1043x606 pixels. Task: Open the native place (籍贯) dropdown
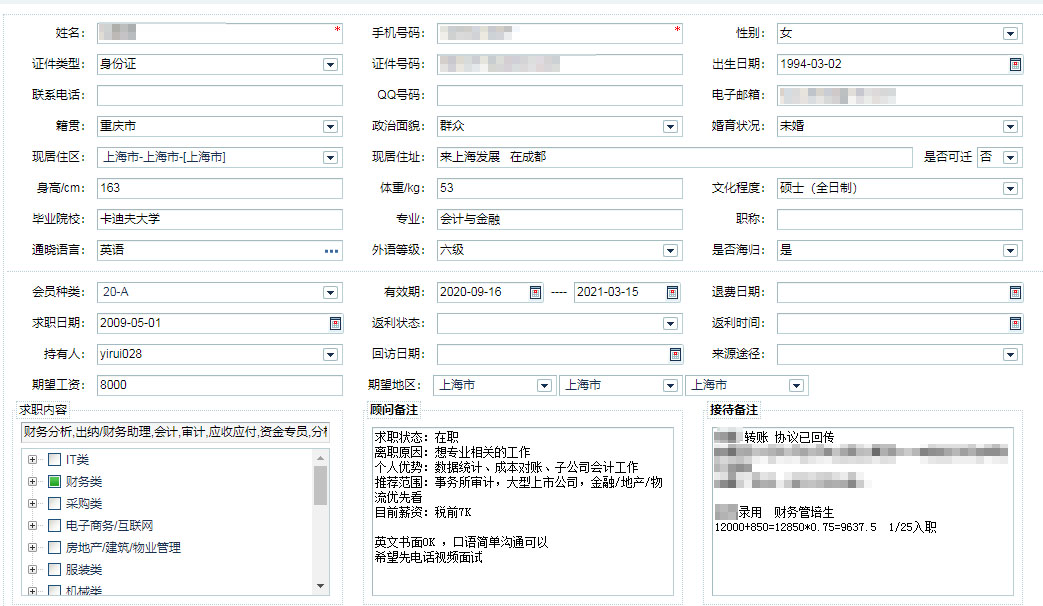pos(330,126)
